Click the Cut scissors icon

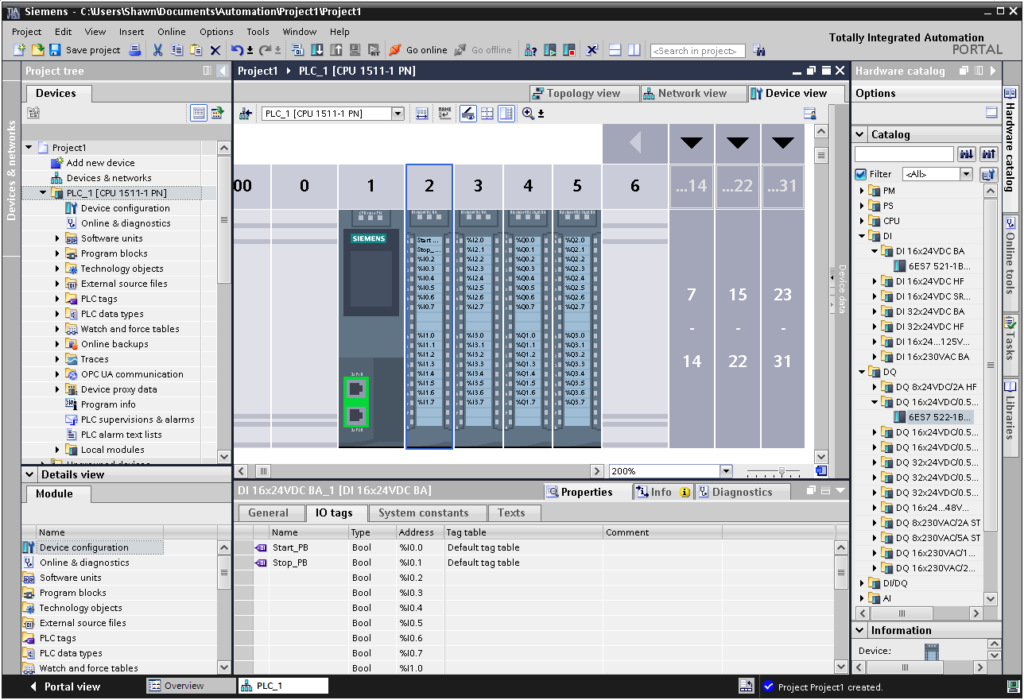click(158, 50)
